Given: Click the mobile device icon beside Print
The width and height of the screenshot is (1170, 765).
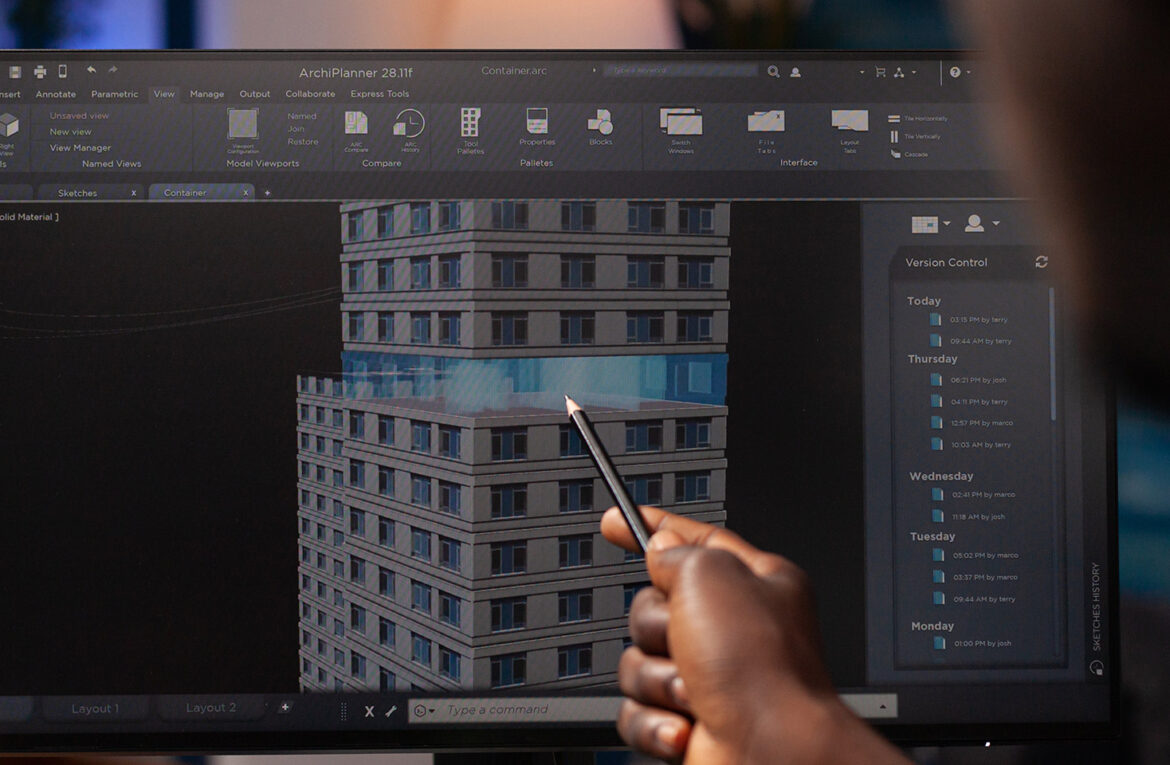Looking at the screenshot, I should click(x=63, y=71).
